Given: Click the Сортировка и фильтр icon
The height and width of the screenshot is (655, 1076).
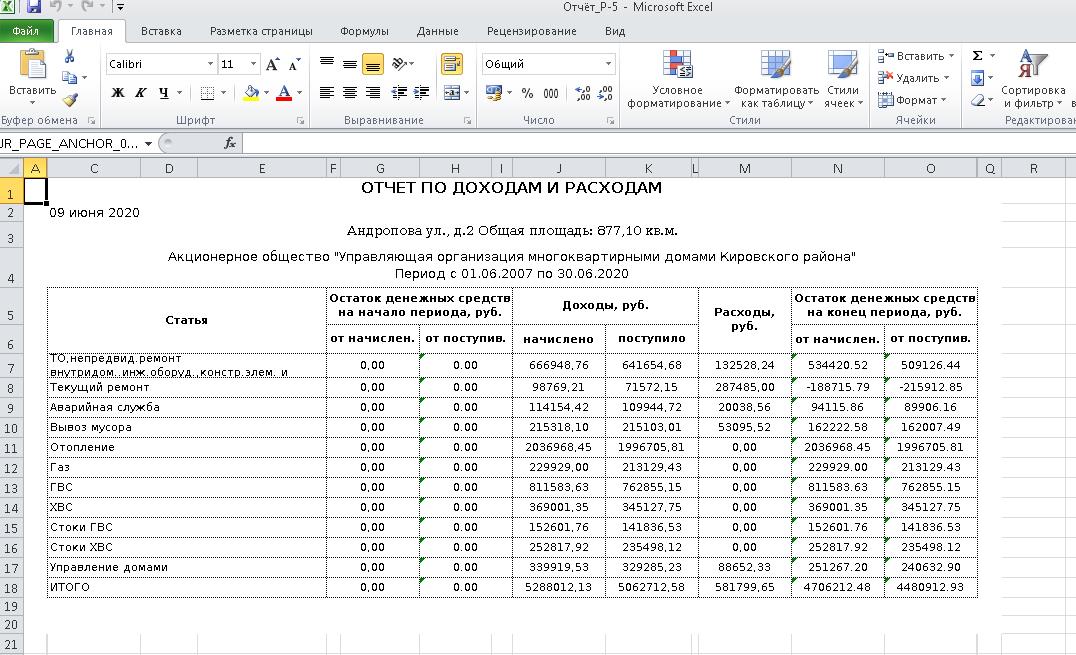Looking at the screenshot, I should click(1030, 80).
